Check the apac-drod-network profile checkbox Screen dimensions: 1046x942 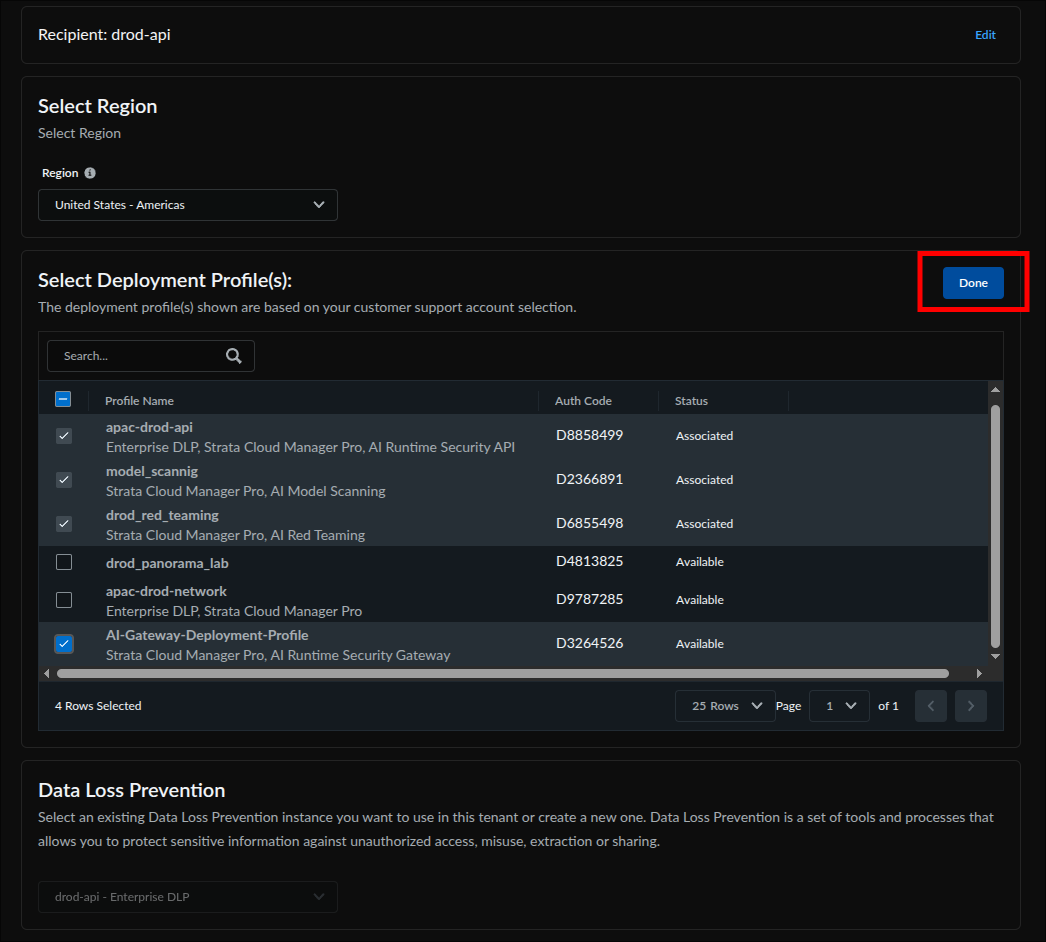click(x=64, y=600)
